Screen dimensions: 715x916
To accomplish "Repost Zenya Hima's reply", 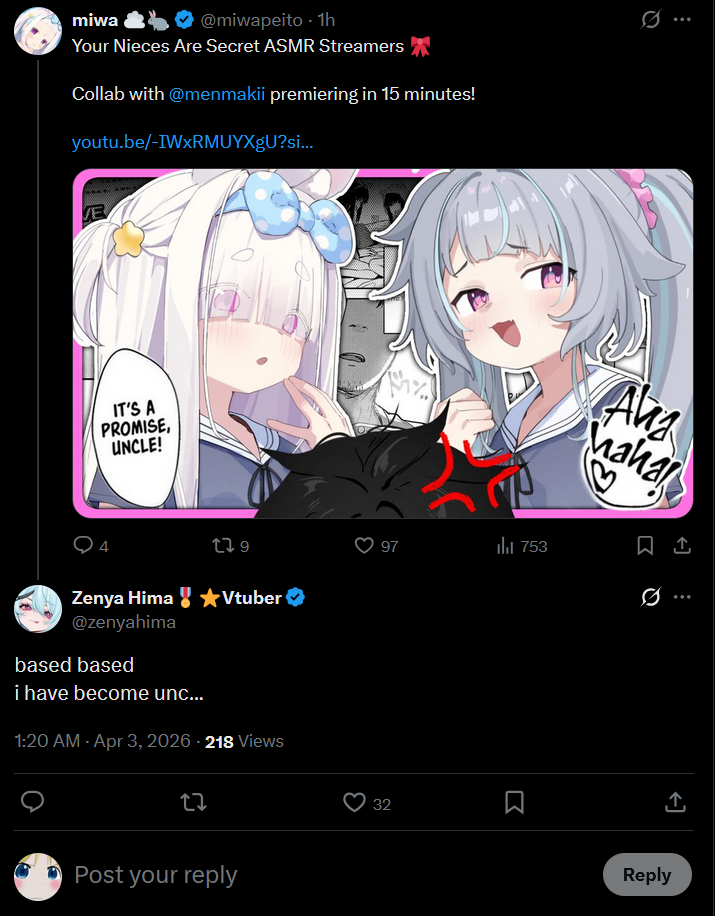I will [x=193, y=802].
